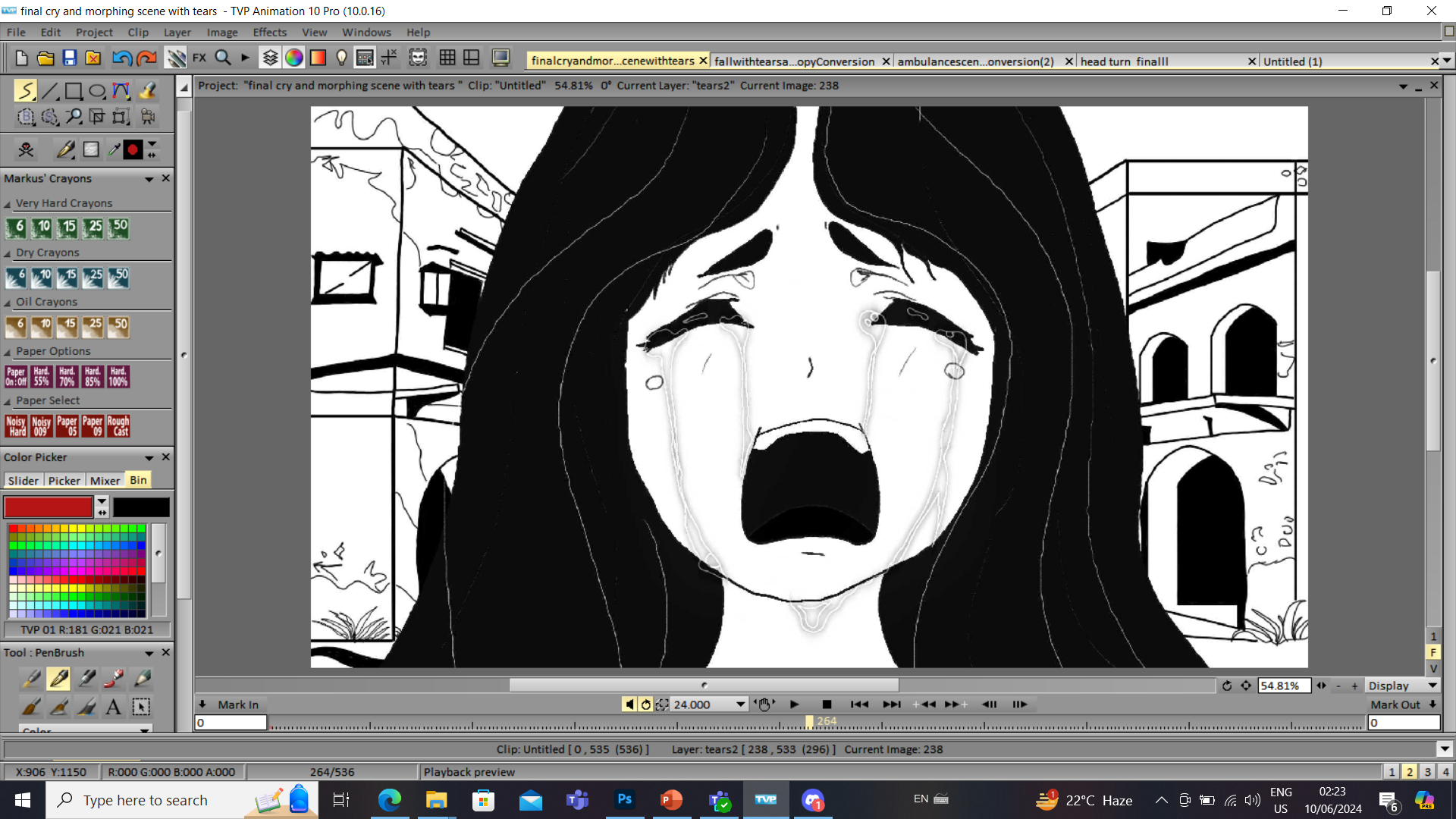Screen dimensions: 1456x819
Task: Collapse the Very Hard Crayons section
Action: [8, 204]
